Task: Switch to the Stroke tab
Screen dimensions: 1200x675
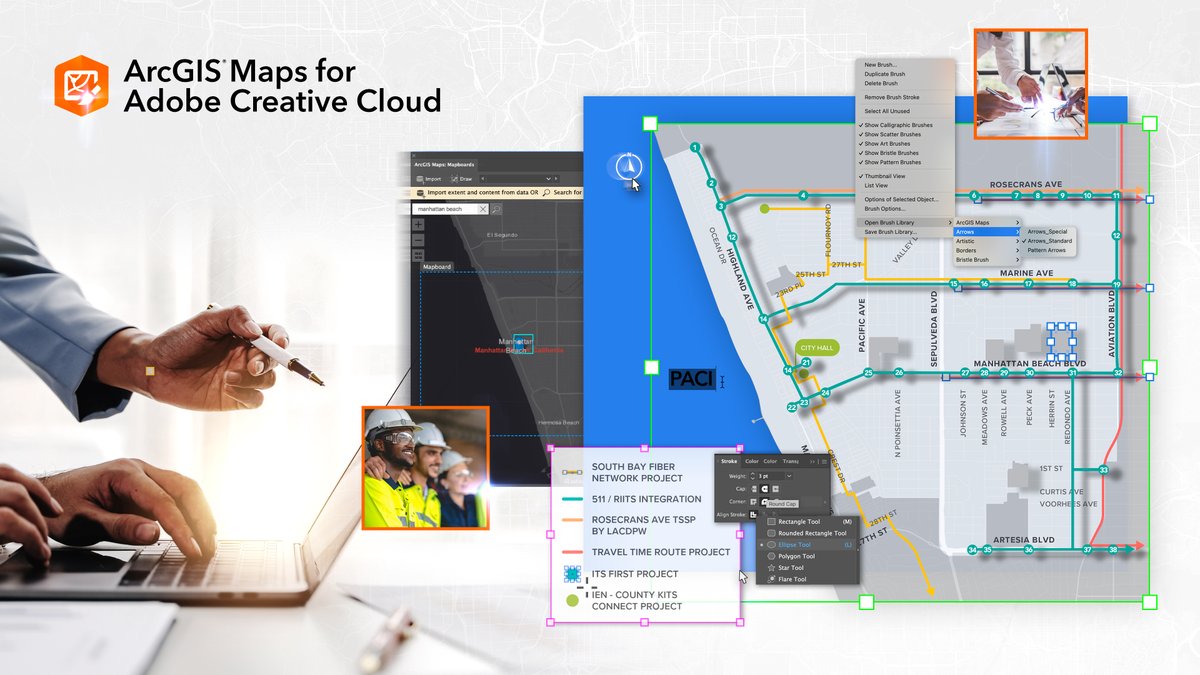Action: click(x=729, y=461)
